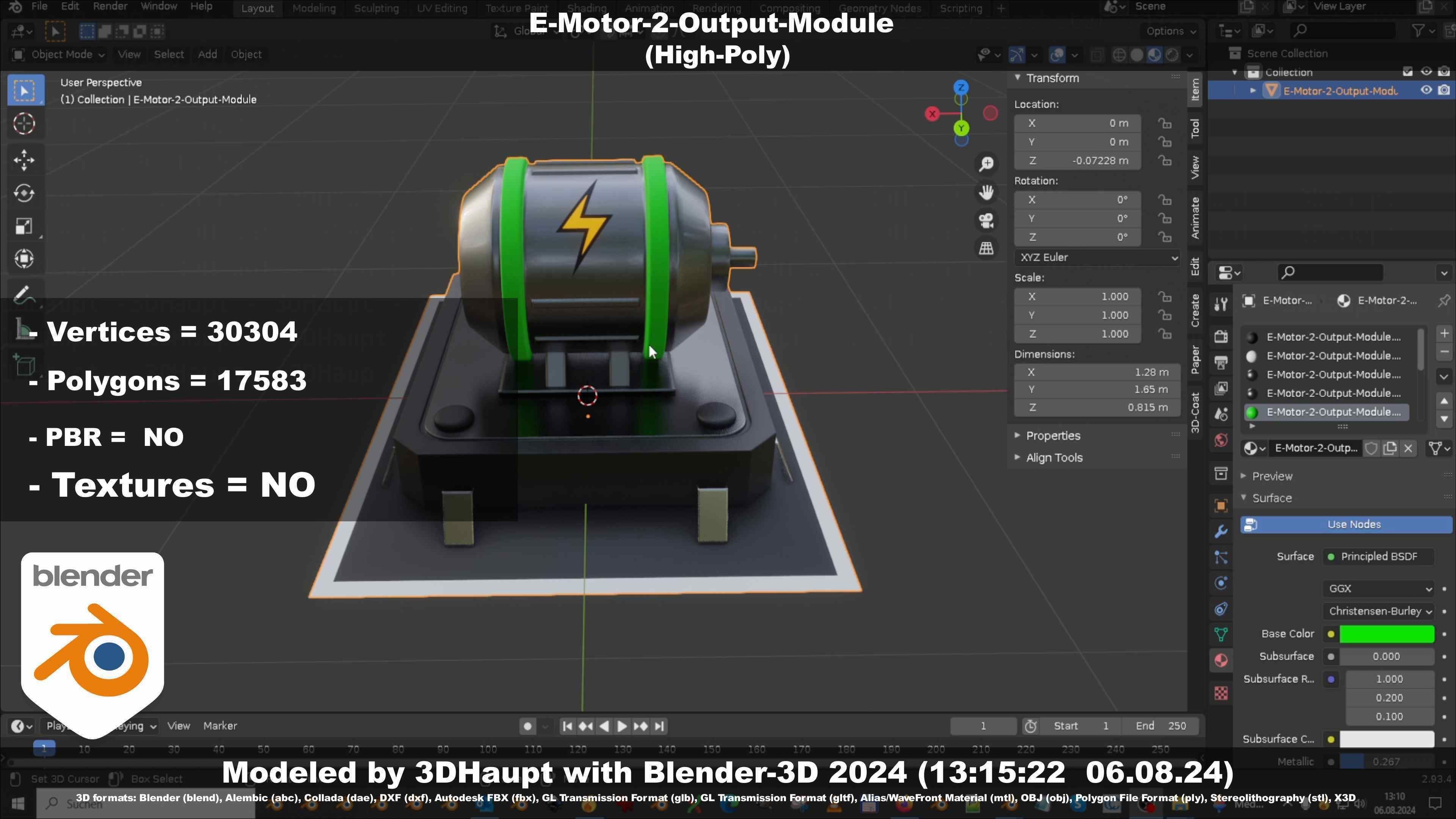Viewport: 1456px width, 819px height.
Task: Open the XYZ Euler rotation mode dropdown
Action: [x=1097, y=258]
